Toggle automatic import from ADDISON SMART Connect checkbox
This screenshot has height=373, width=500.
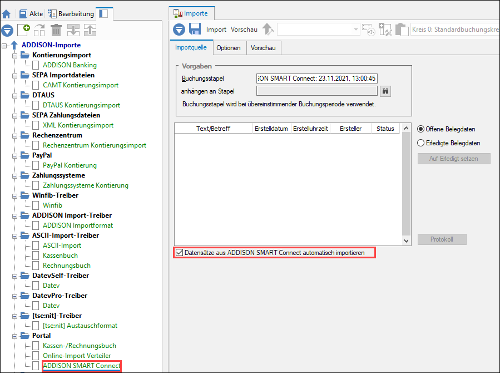coord(179,253)
